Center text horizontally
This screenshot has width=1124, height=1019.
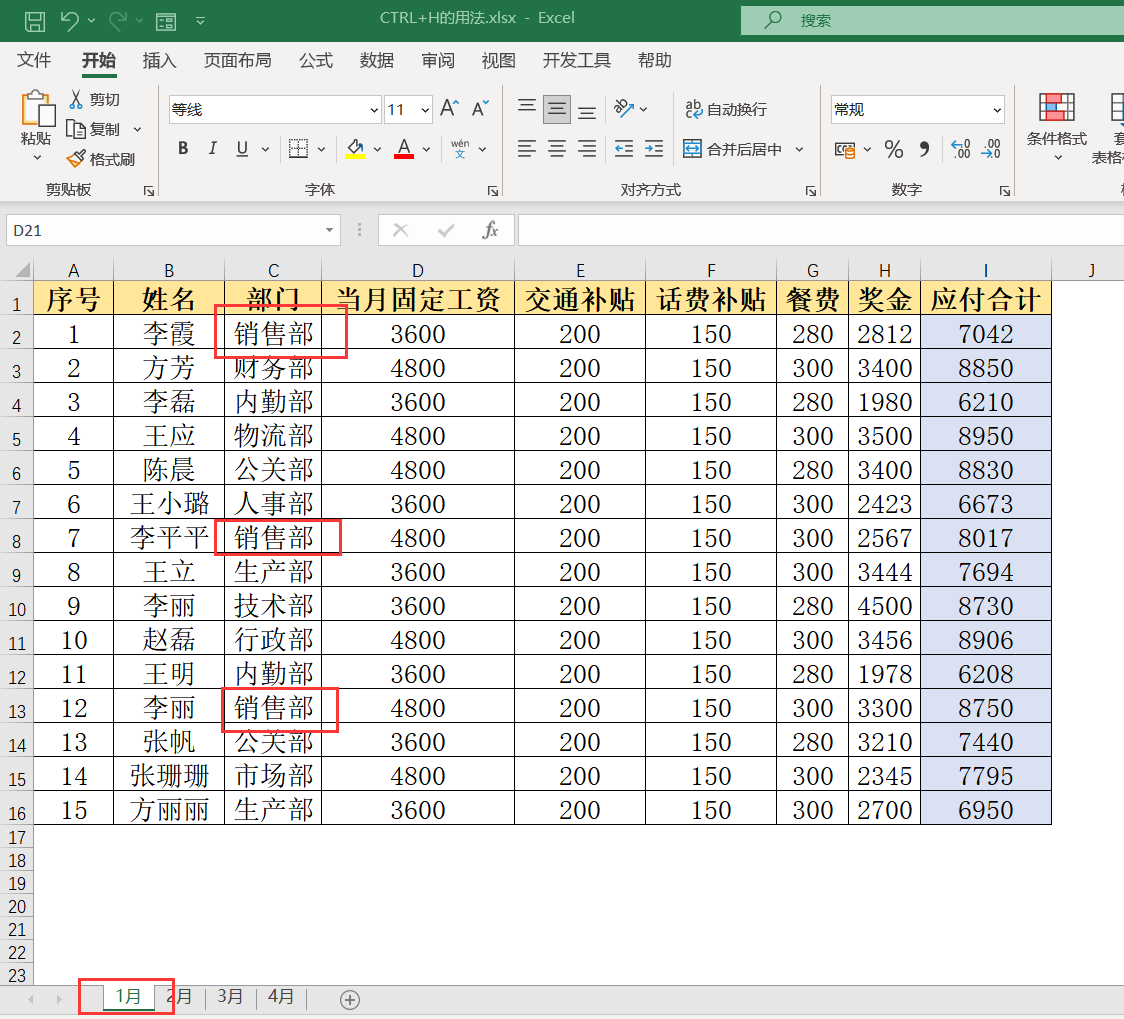tap(557, 148)
